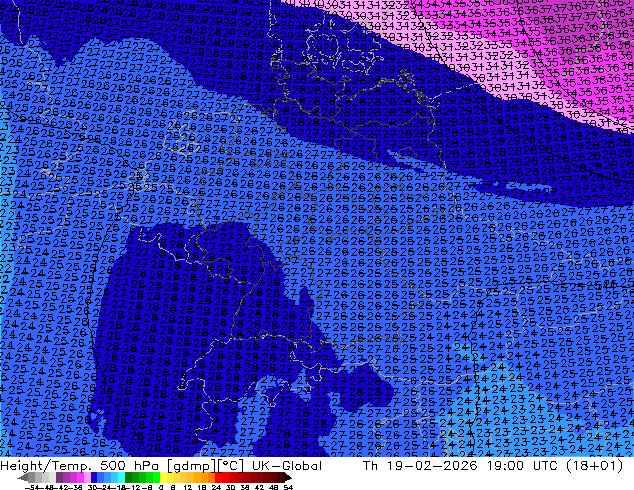The width and height of the screenshot is (634, 490).
Task: Click the '0' legend scale value
Action: (161, 488)
